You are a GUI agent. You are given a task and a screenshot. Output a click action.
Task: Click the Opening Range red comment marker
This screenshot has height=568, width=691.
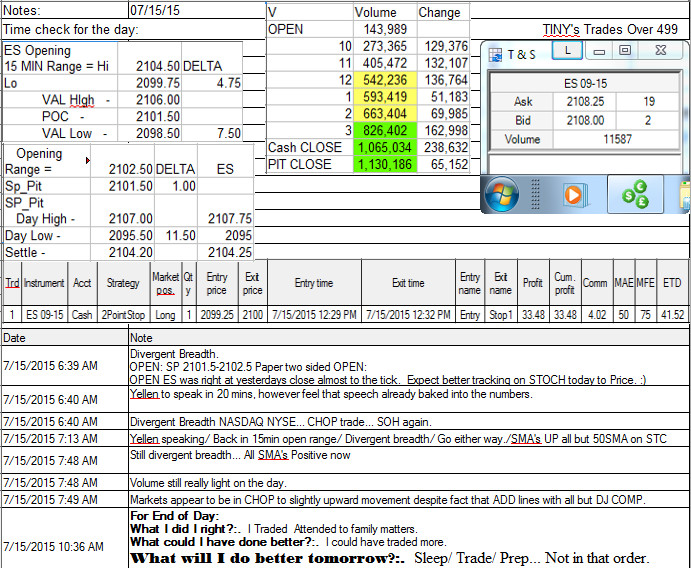pyautogui.click(x=87, y=160)
